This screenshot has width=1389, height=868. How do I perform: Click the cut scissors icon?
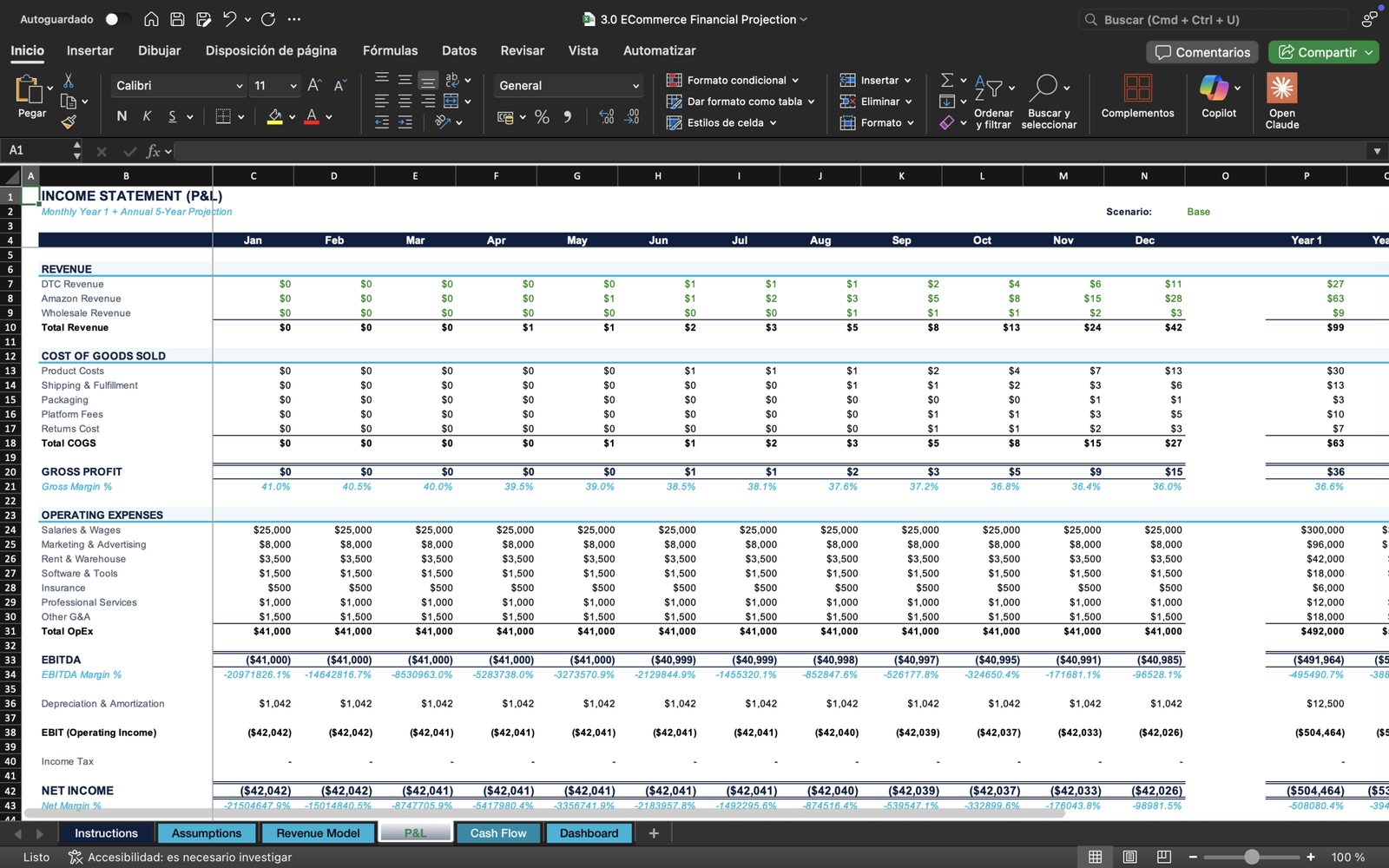click(x=69, y=81)
